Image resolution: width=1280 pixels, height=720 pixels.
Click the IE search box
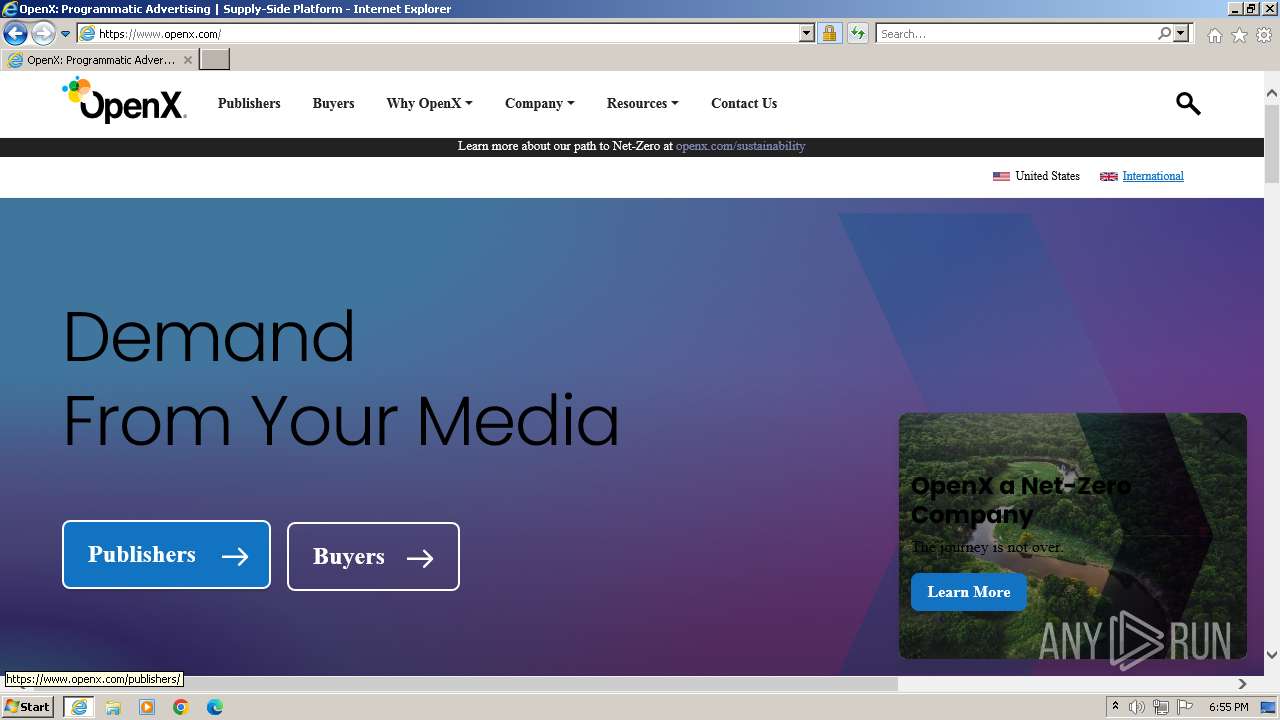click(x=1016, y=34)
